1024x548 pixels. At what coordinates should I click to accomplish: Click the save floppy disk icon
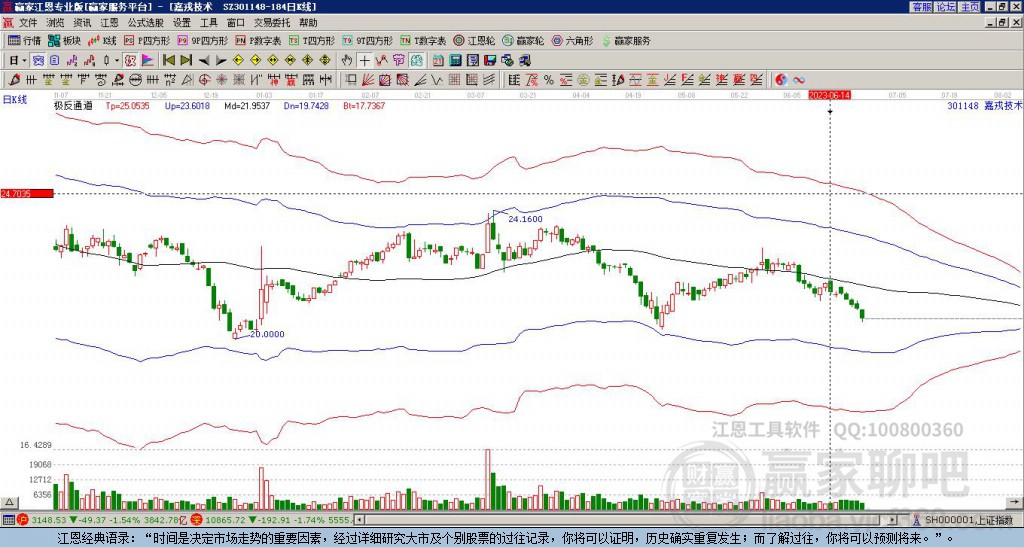tap(490, 61)
